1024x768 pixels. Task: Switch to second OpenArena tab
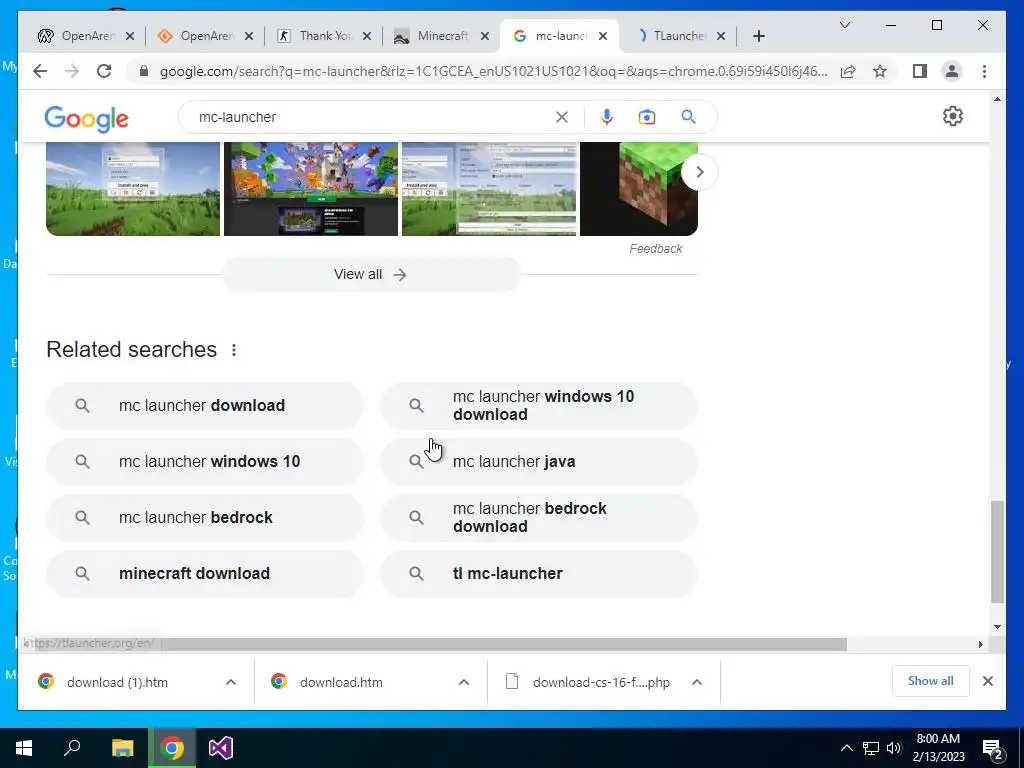click(204, 36)
